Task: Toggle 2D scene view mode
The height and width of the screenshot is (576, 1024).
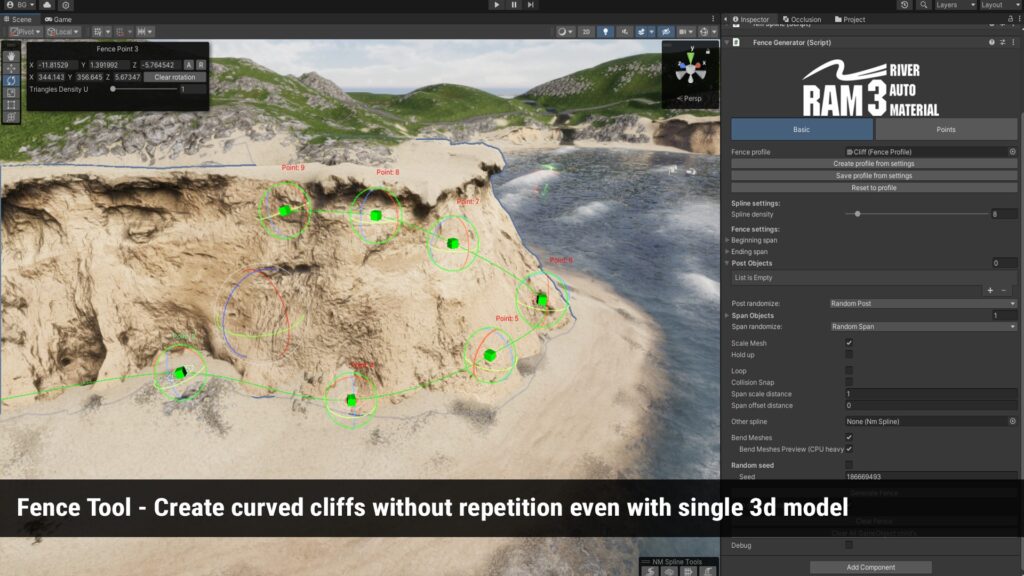Action: click(586, 32)
